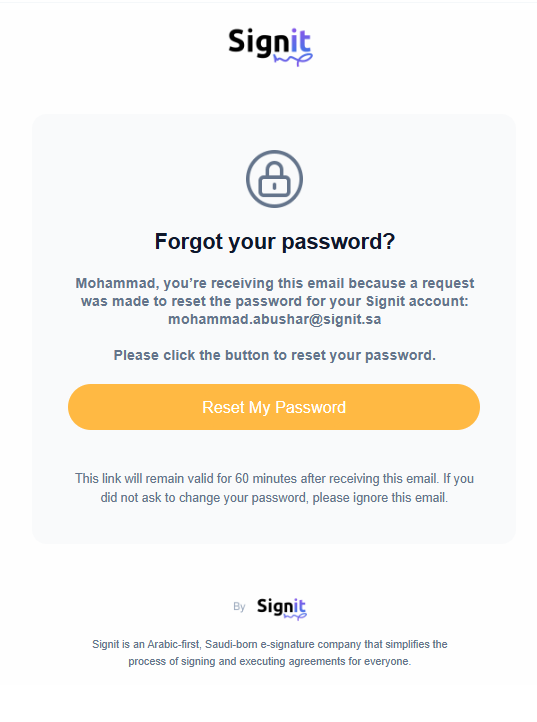Click the circled padlock icon
Screen dimensions: 537x722
click(x=274, y=179)
